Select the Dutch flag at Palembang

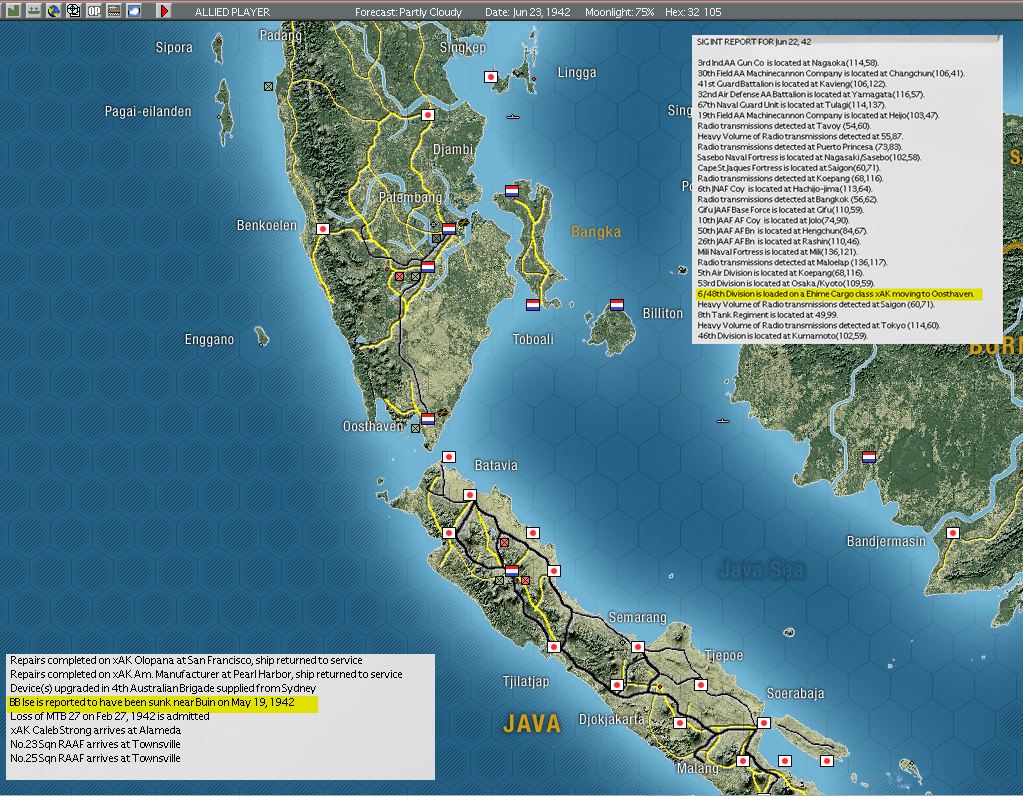point(449,229)
